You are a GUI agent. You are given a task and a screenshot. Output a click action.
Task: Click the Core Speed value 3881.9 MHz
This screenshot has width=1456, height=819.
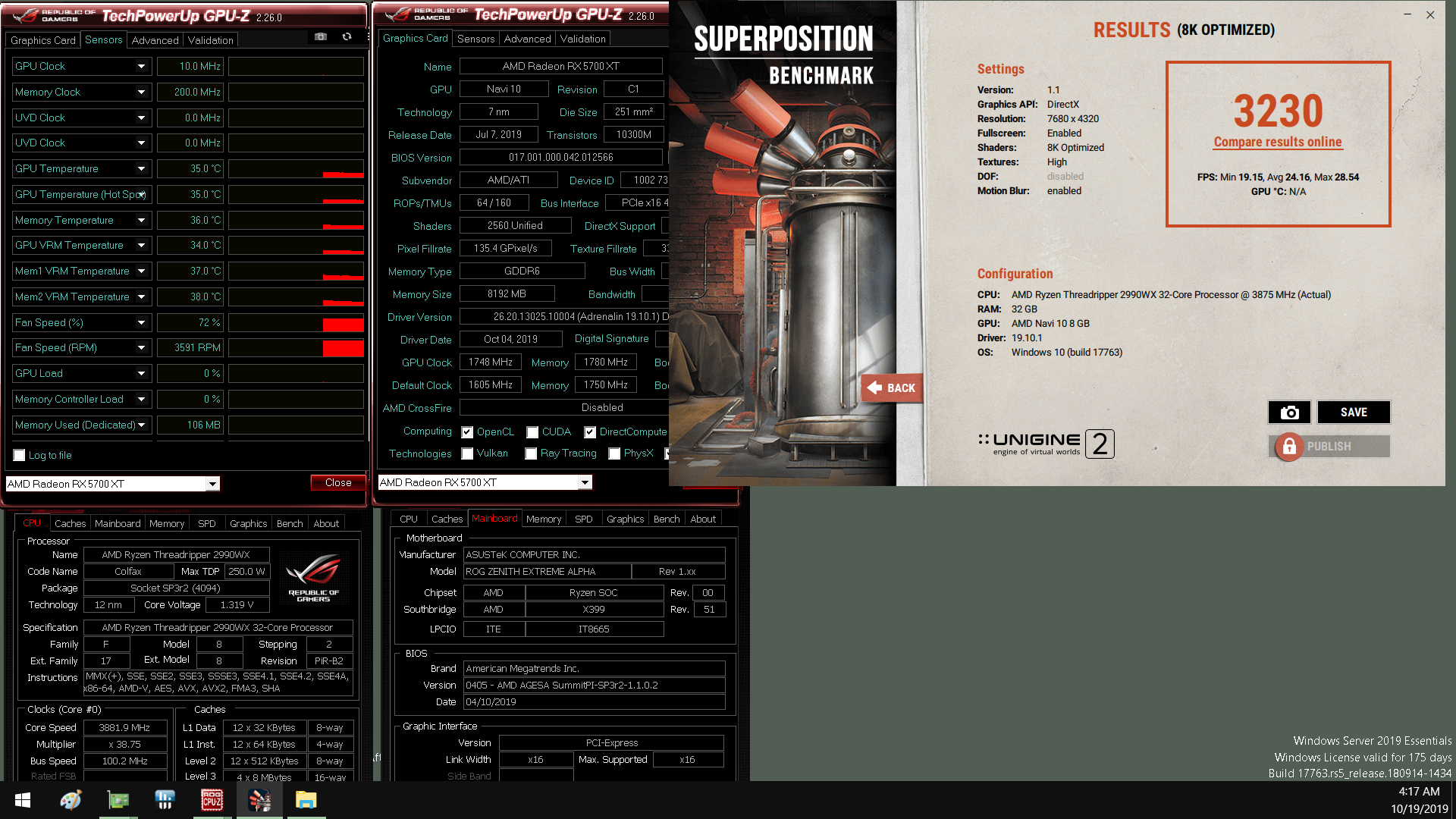pos(124,727)
